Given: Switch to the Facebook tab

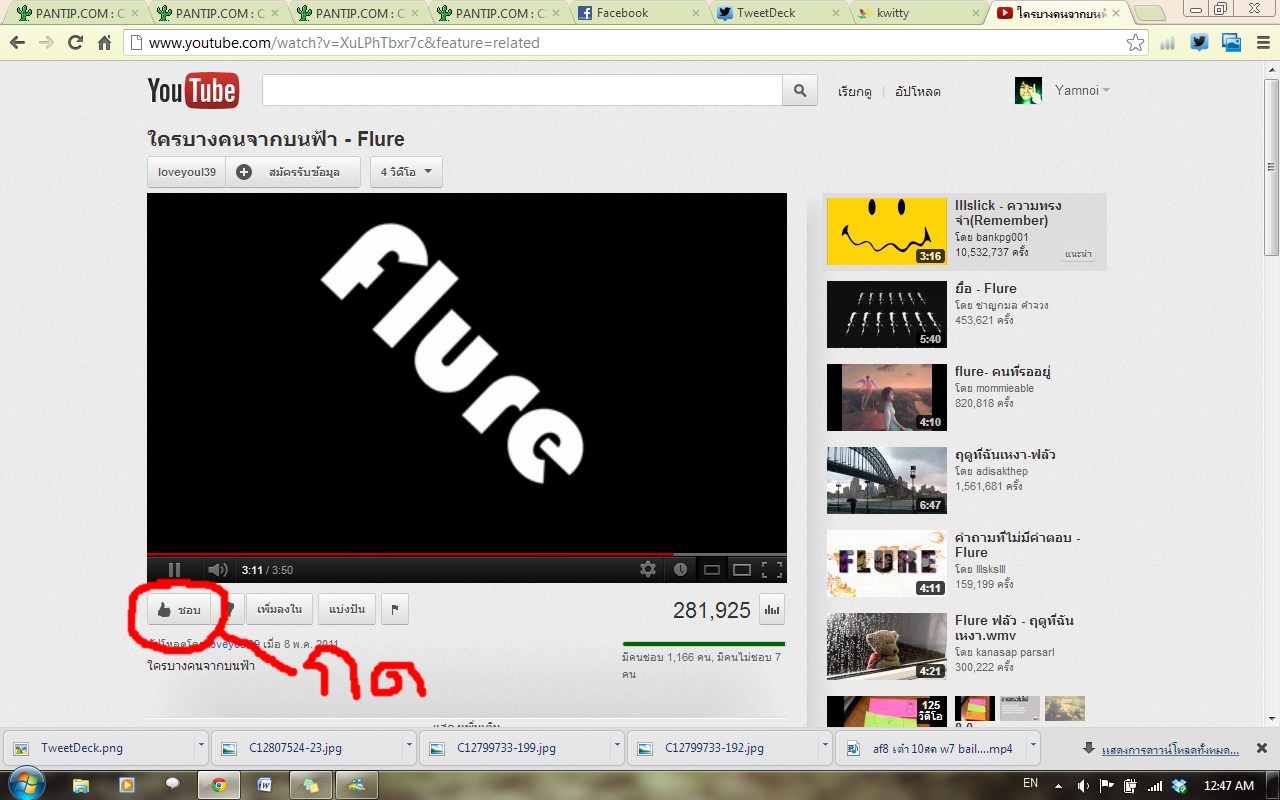Looking at the screenshot, I should 638,13.
